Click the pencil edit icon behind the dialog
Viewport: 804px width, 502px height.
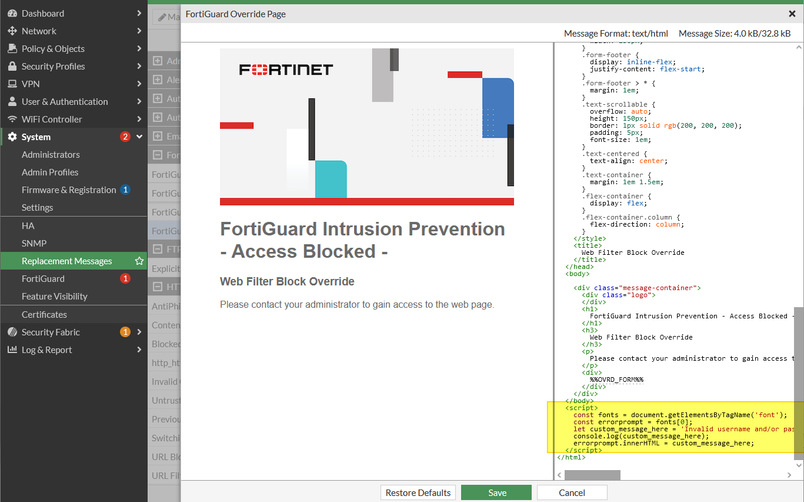point(162,17)
